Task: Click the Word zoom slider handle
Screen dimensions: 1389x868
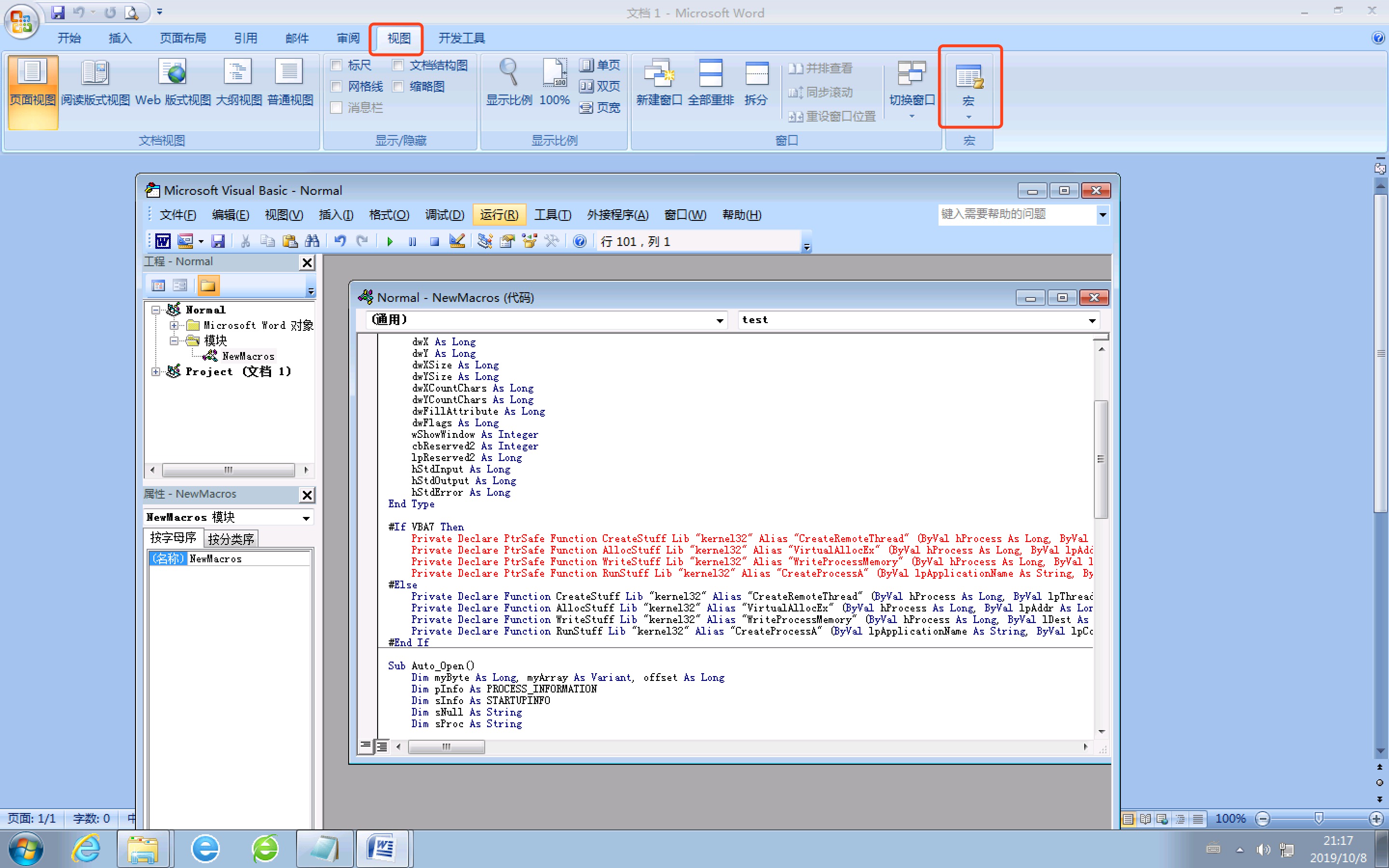Action: point(1319,819)
